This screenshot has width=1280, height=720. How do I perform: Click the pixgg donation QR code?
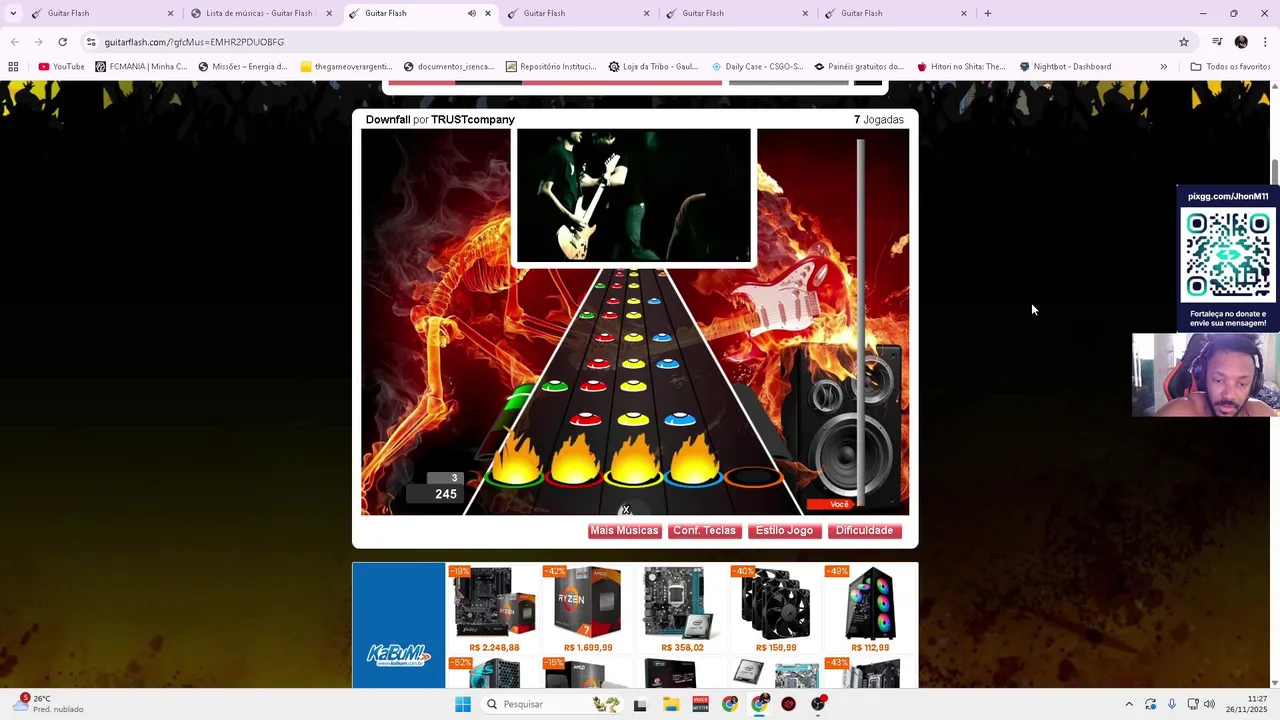click(1228, 256)
